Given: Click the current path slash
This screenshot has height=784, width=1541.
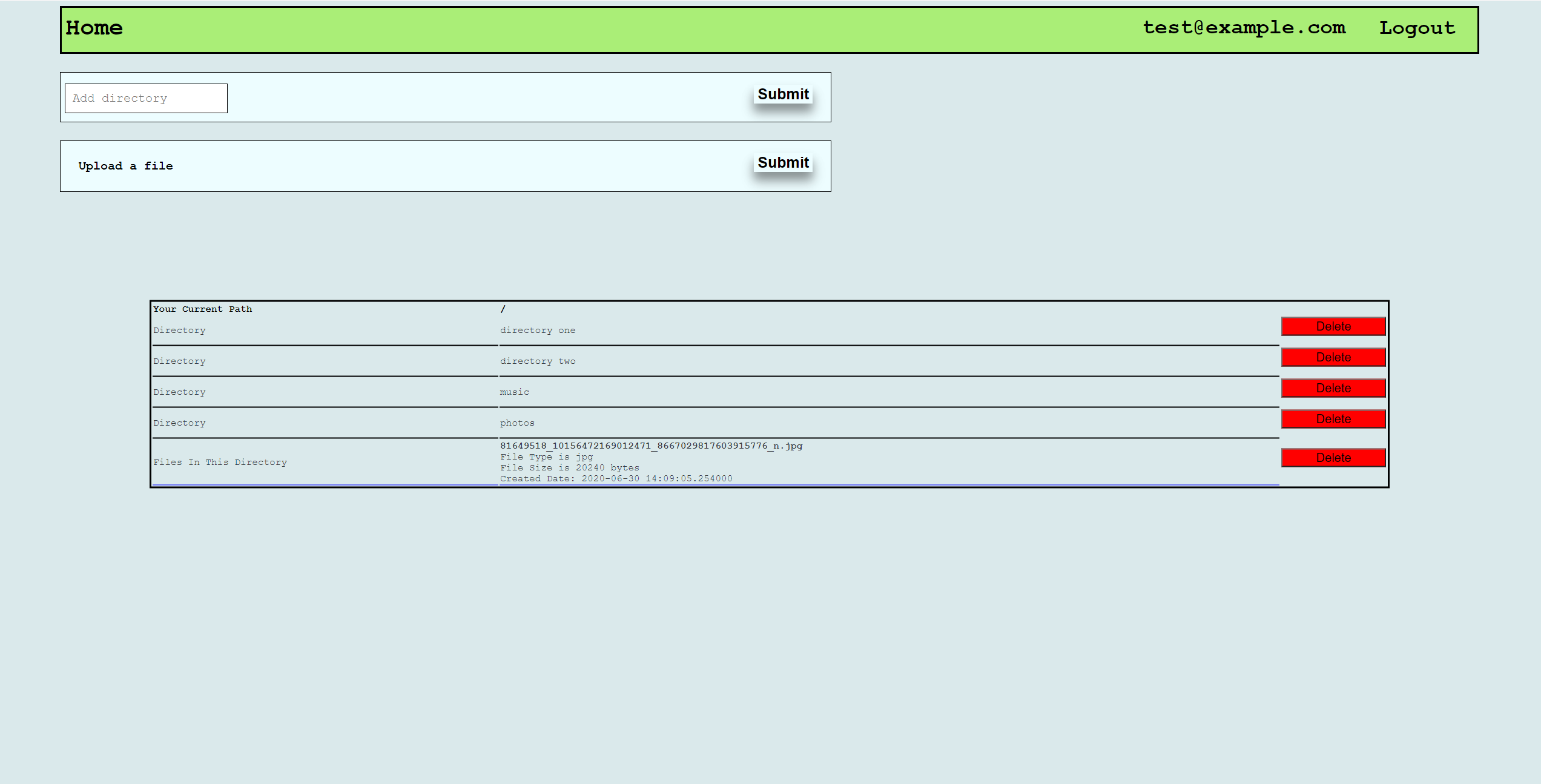Looking at the screenshot, I should [503, 309].
